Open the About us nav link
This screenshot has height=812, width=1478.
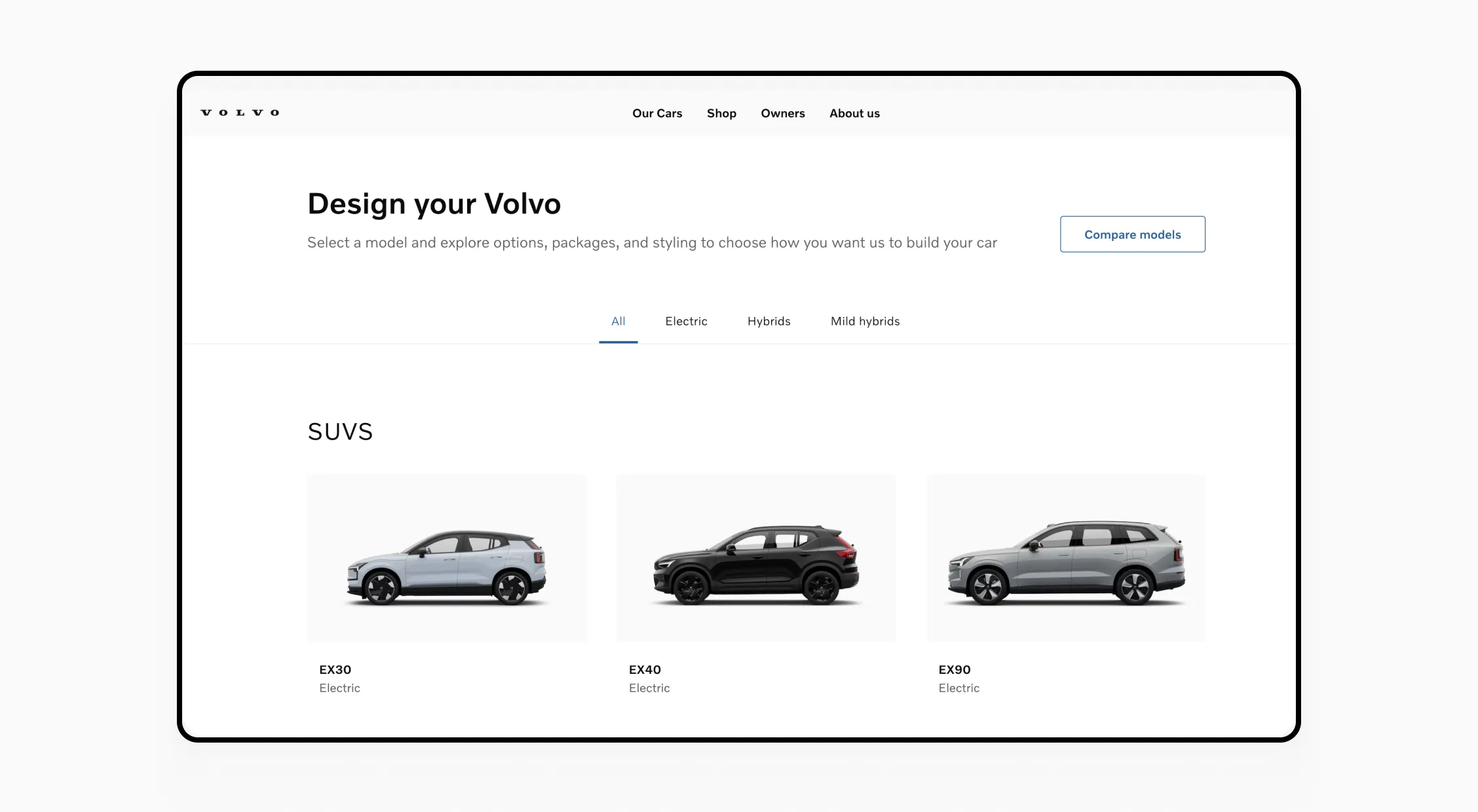[854, 113]
